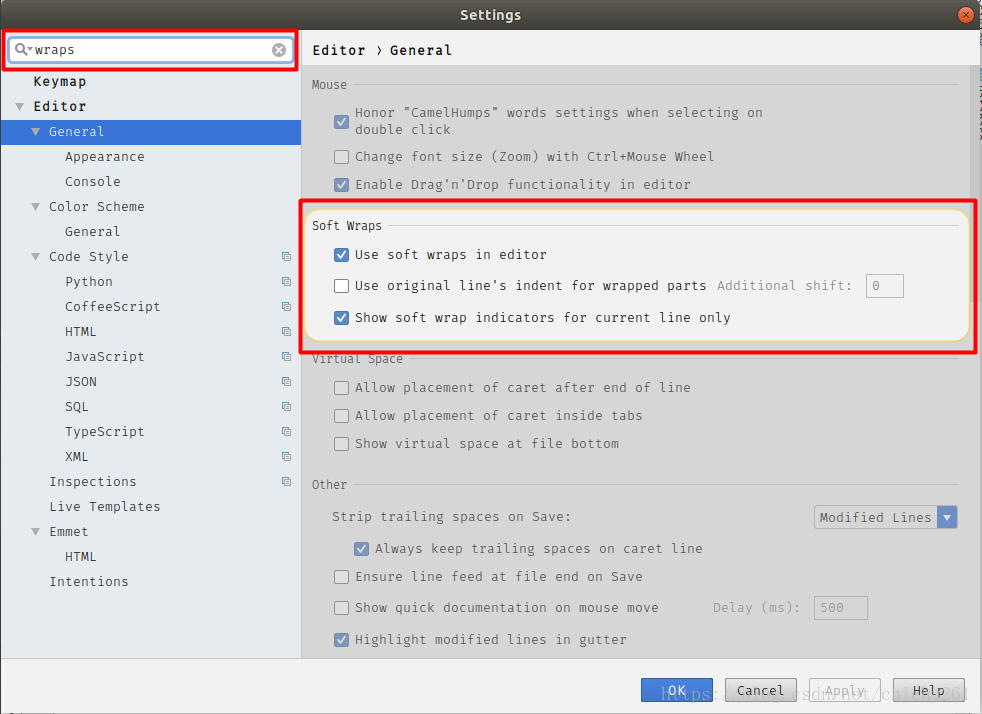Open JavaScript code style settings
This screenshot has height=714, width=982.
click(x=105, y=357)
